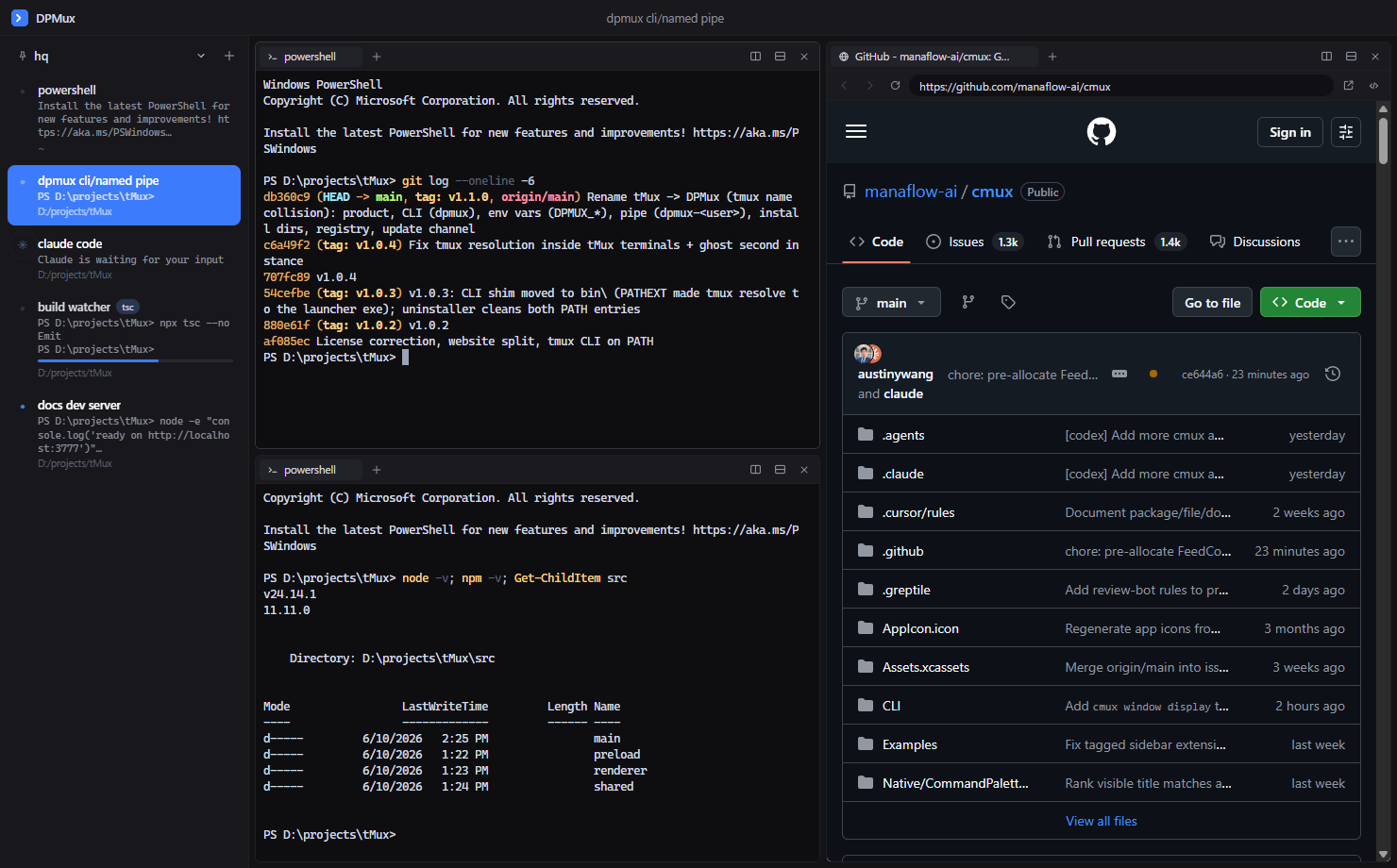Open the cmux repository link

[x=992, y=192]
